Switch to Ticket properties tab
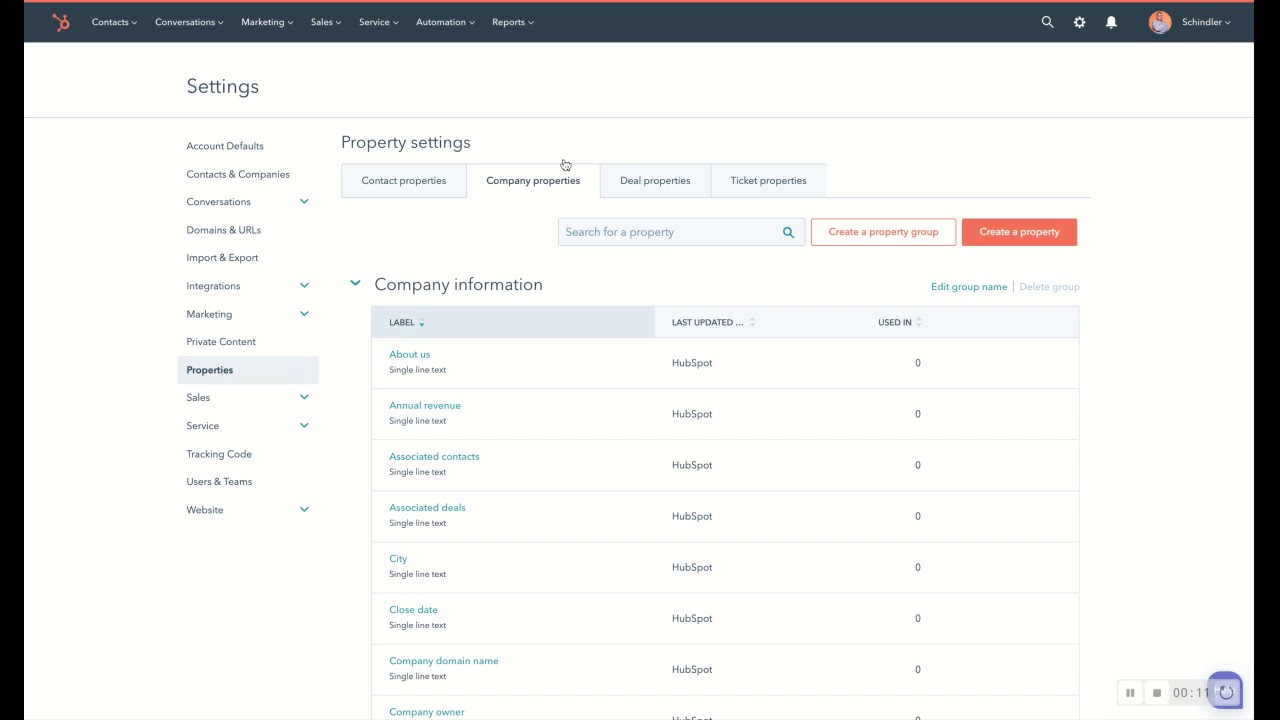 click(x=768, y=181)
